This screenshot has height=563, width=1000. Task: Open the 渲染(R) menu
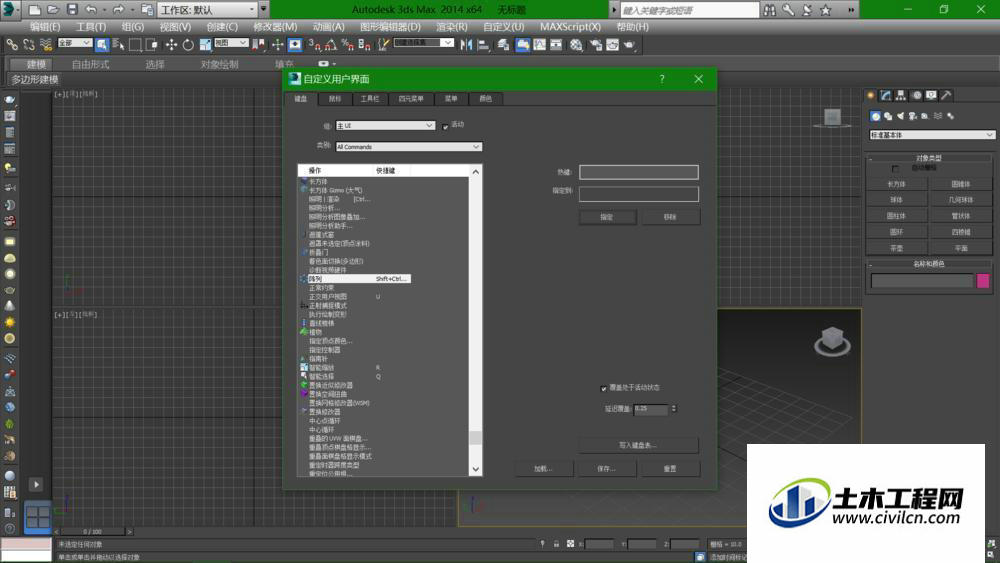(452, 27)
